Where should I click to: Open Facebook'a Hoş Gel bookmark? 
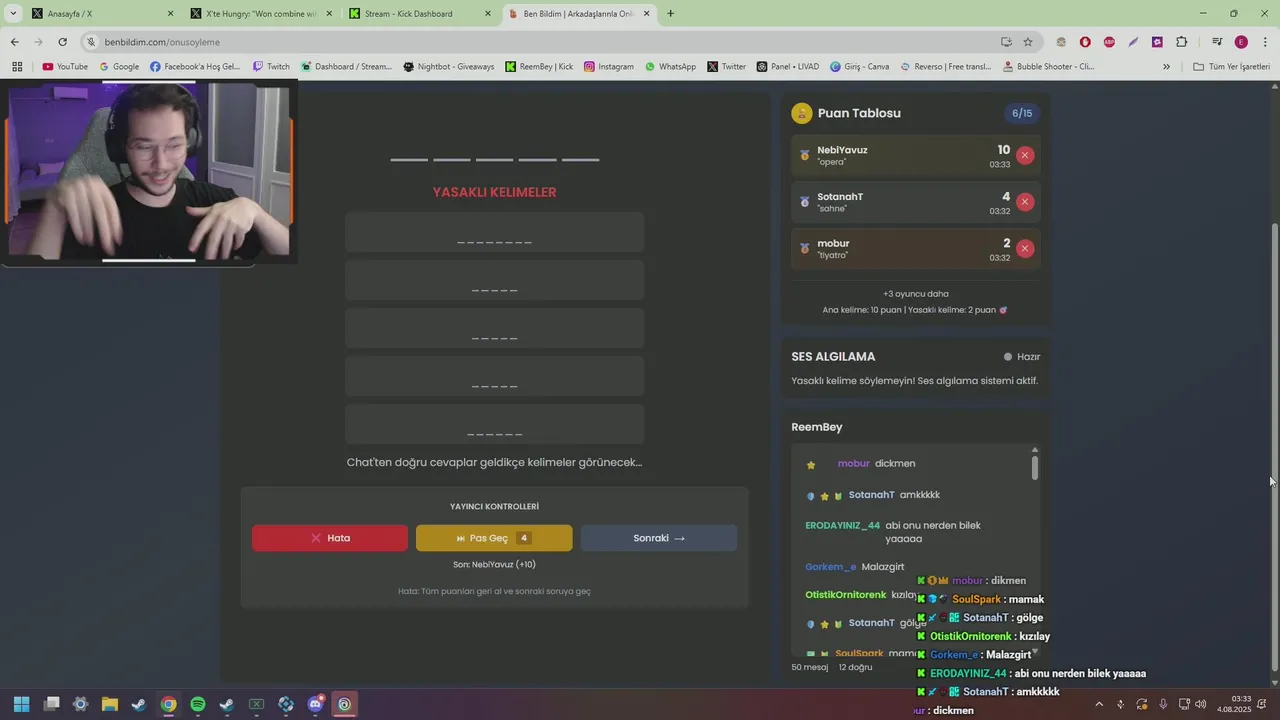195,67
